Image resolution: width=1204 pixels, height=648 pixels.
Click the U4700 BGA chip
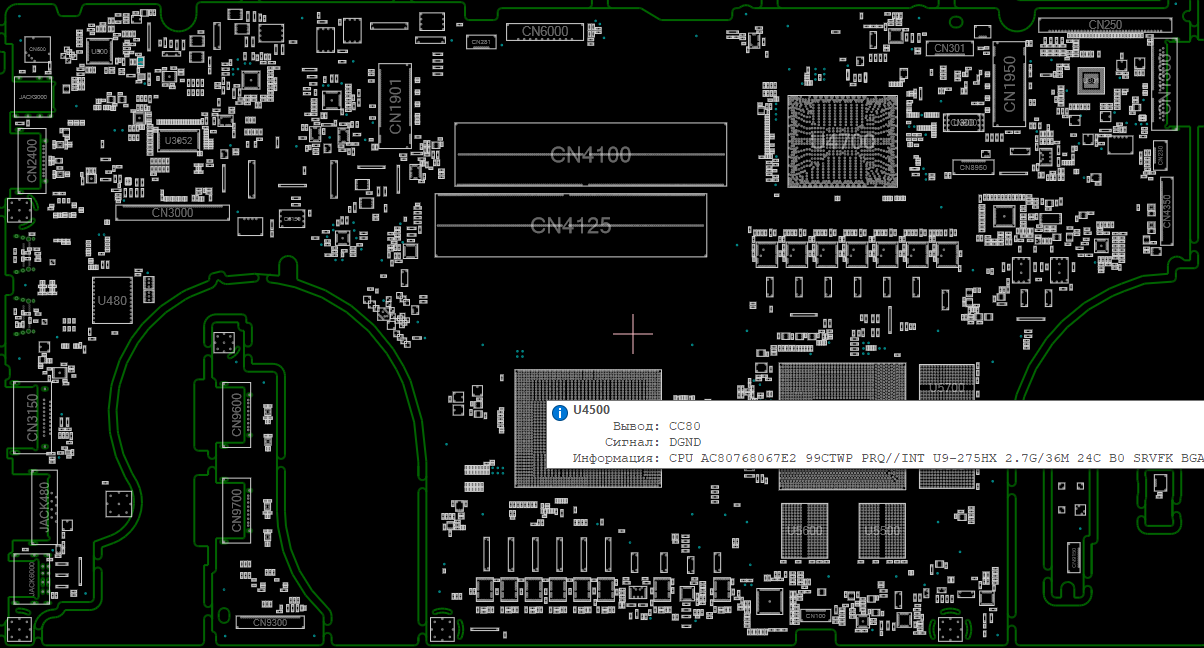point(841,141)
